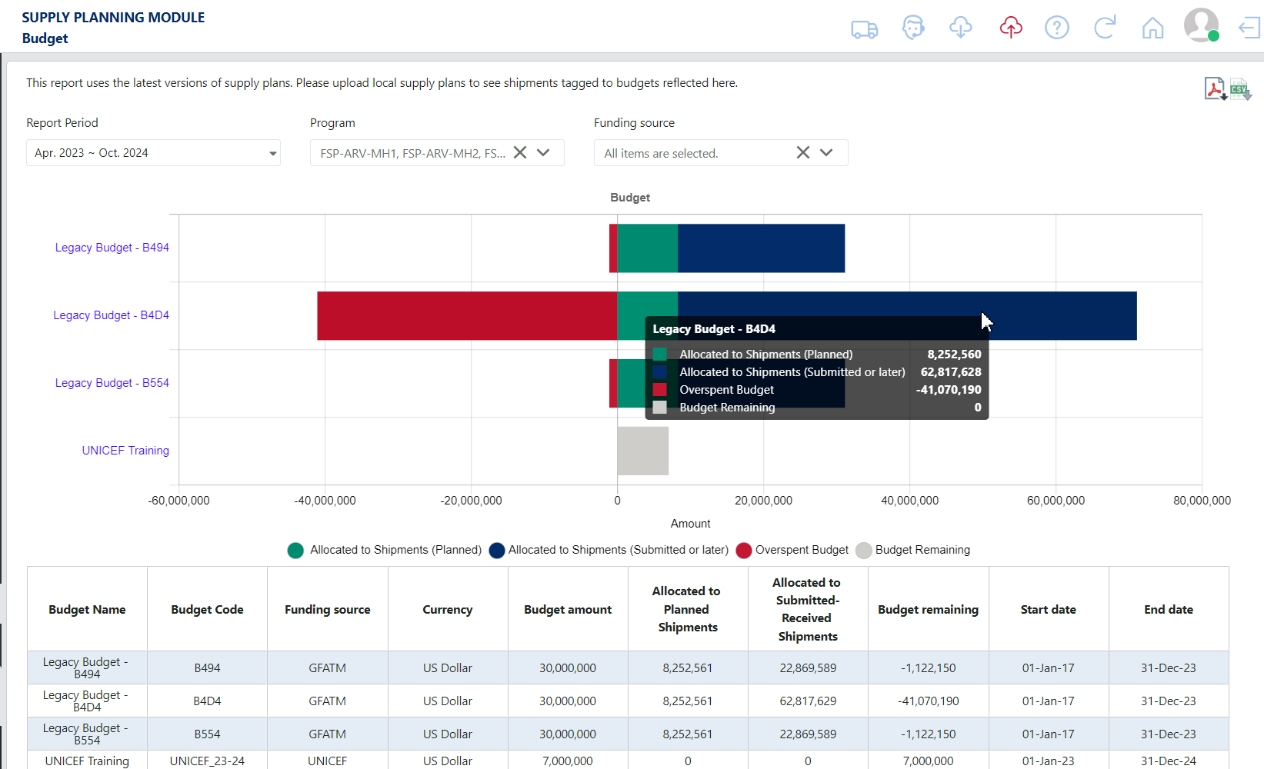1264x769 pixels.
Task: Open the user profile avatar
Action: point(1201,25)
